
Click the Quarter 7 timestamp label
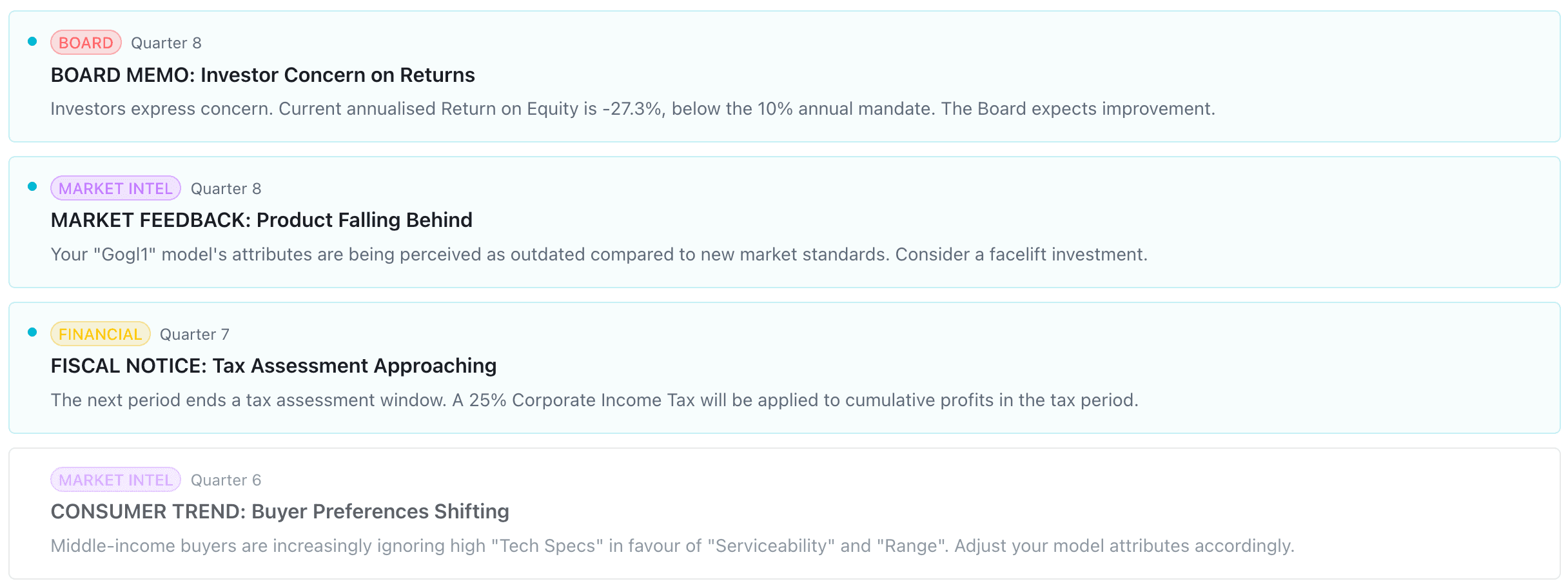(194, 334)
